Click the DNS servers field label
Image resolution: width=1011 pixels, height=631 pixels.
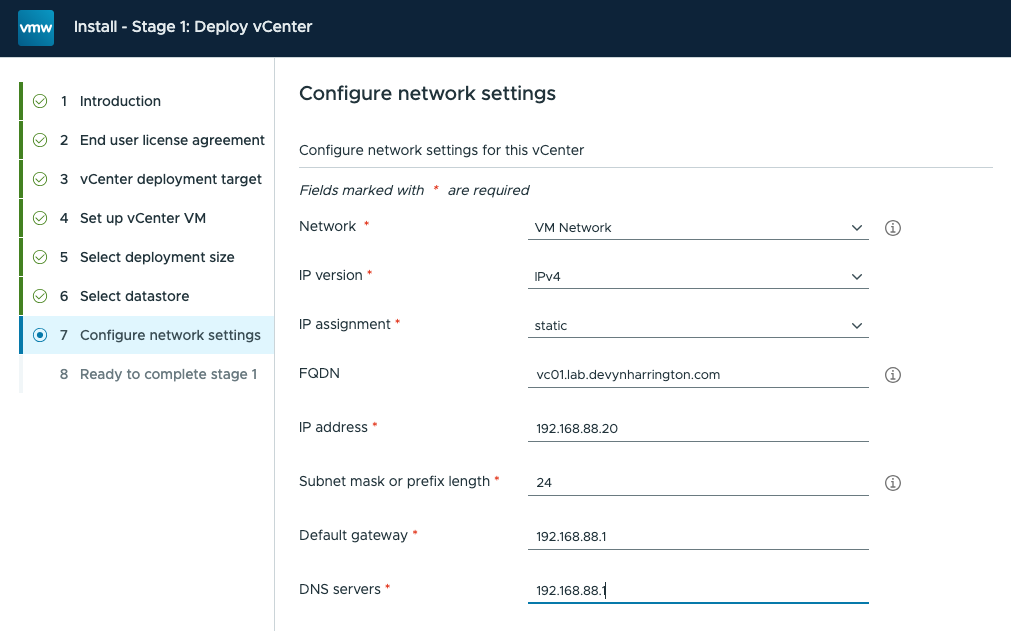click(340, 589)
